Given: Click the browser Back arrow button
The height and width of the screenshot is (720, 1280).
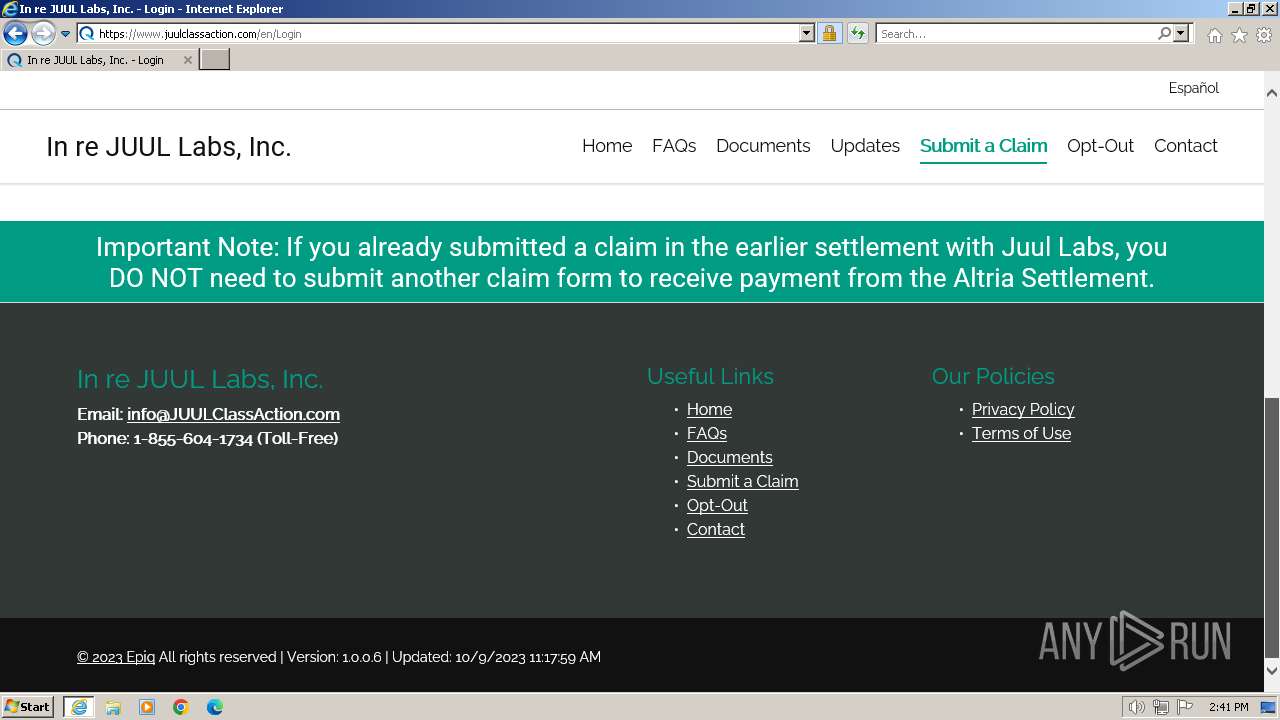Looking at the screenshot, I should tap(15, 33).
